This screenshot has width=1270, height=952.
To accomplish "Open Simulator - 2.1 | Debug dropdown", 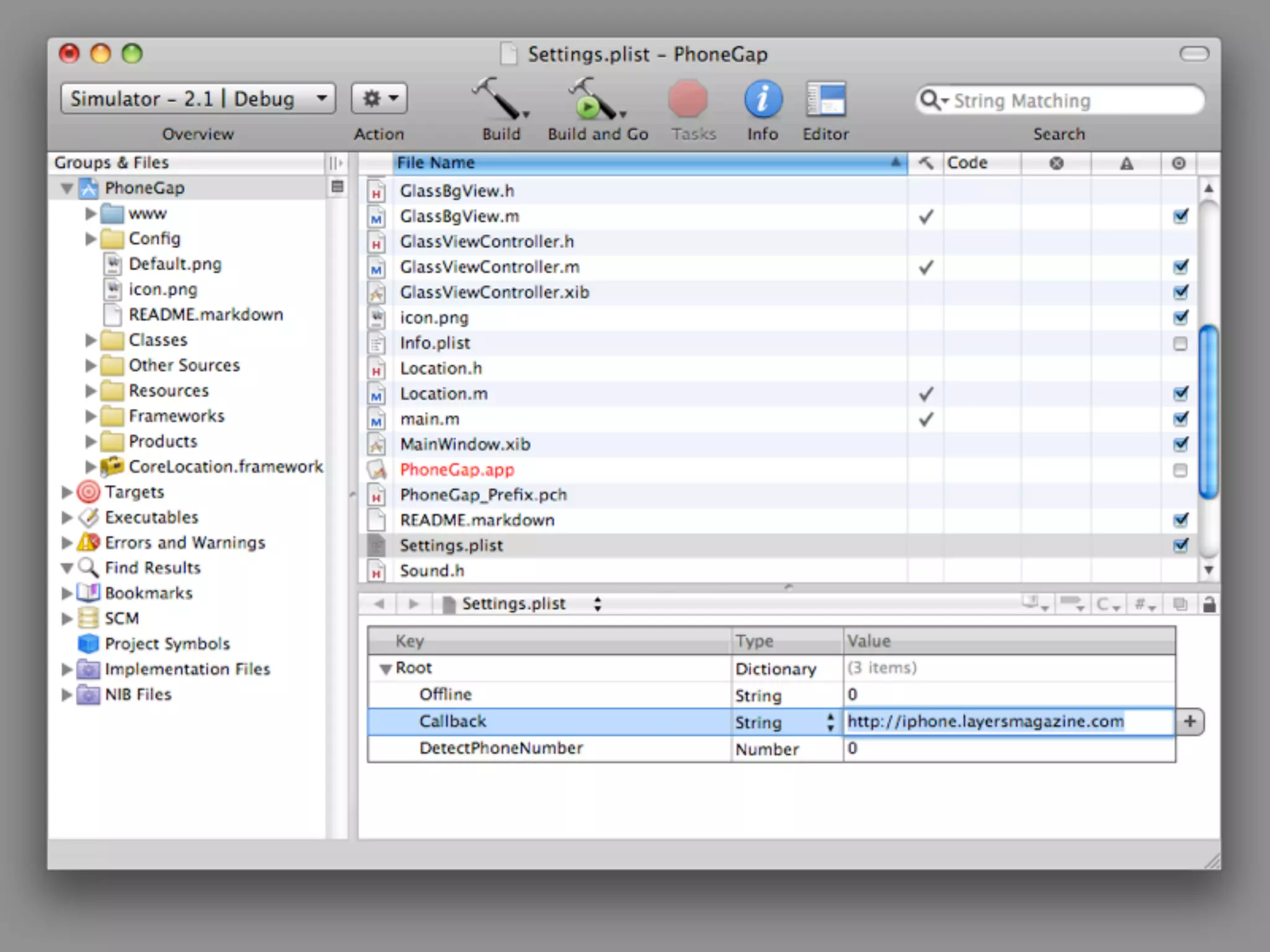I will pyautogui.click(x=198, y=99).
